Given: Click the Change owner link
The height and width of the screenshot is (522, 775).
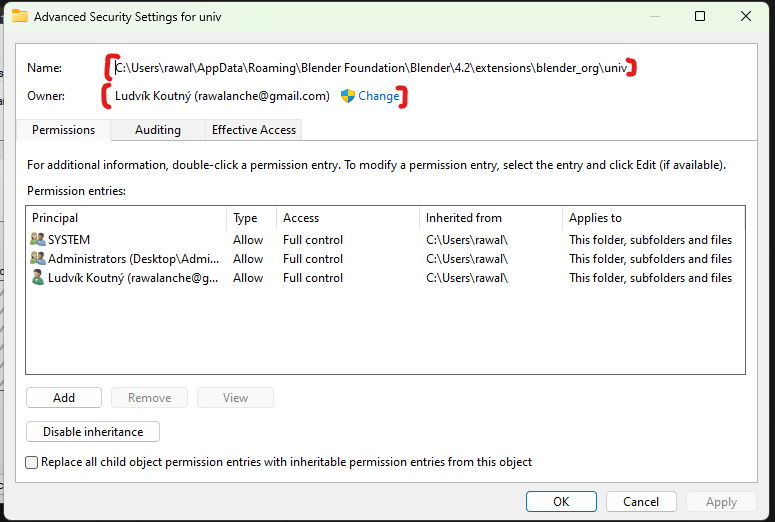Looking at the screenshot, I should pos(379,96).
